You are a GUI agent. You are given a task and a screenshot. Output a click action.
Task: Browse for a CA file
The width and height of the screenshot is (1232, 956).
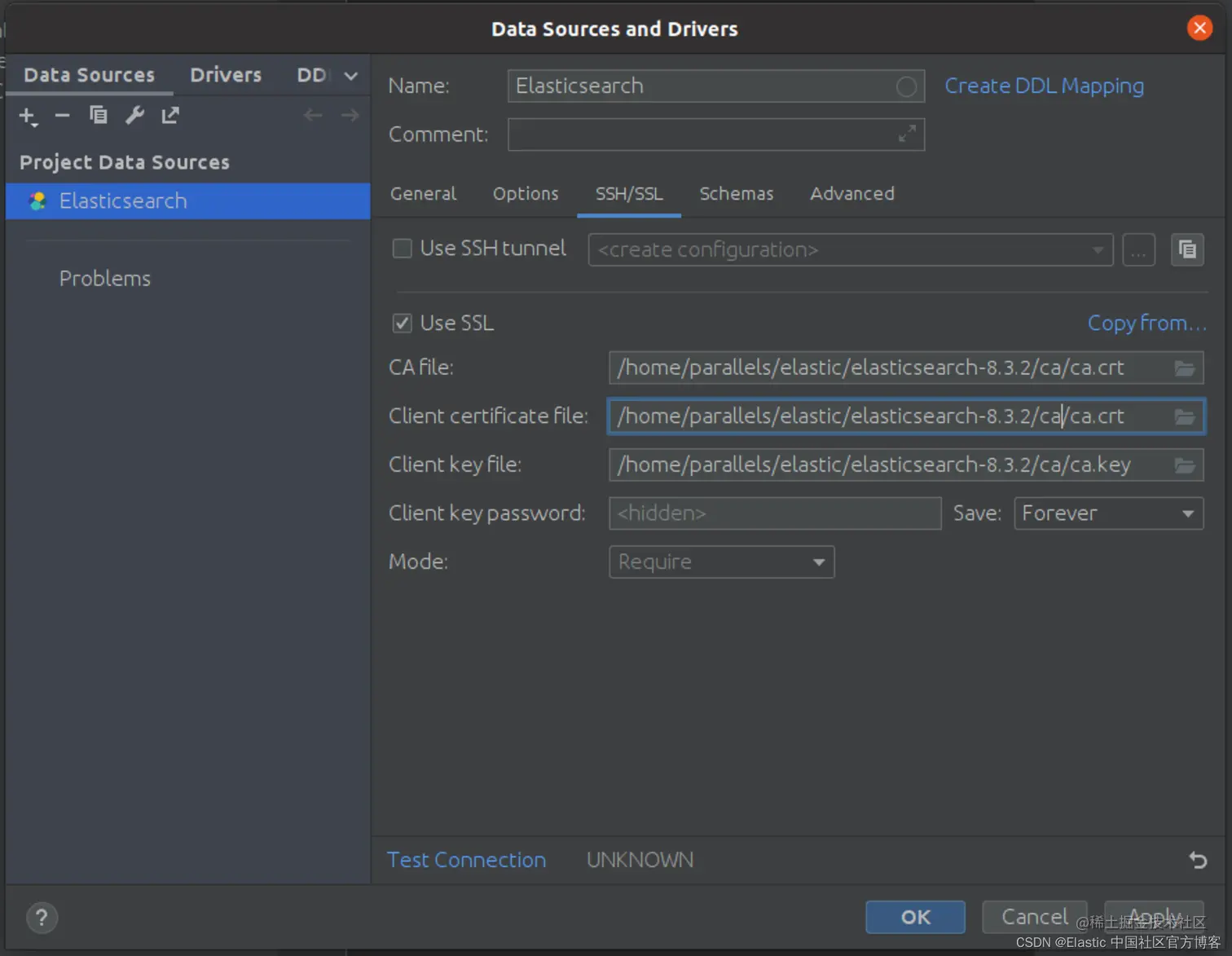(1184, 368)
